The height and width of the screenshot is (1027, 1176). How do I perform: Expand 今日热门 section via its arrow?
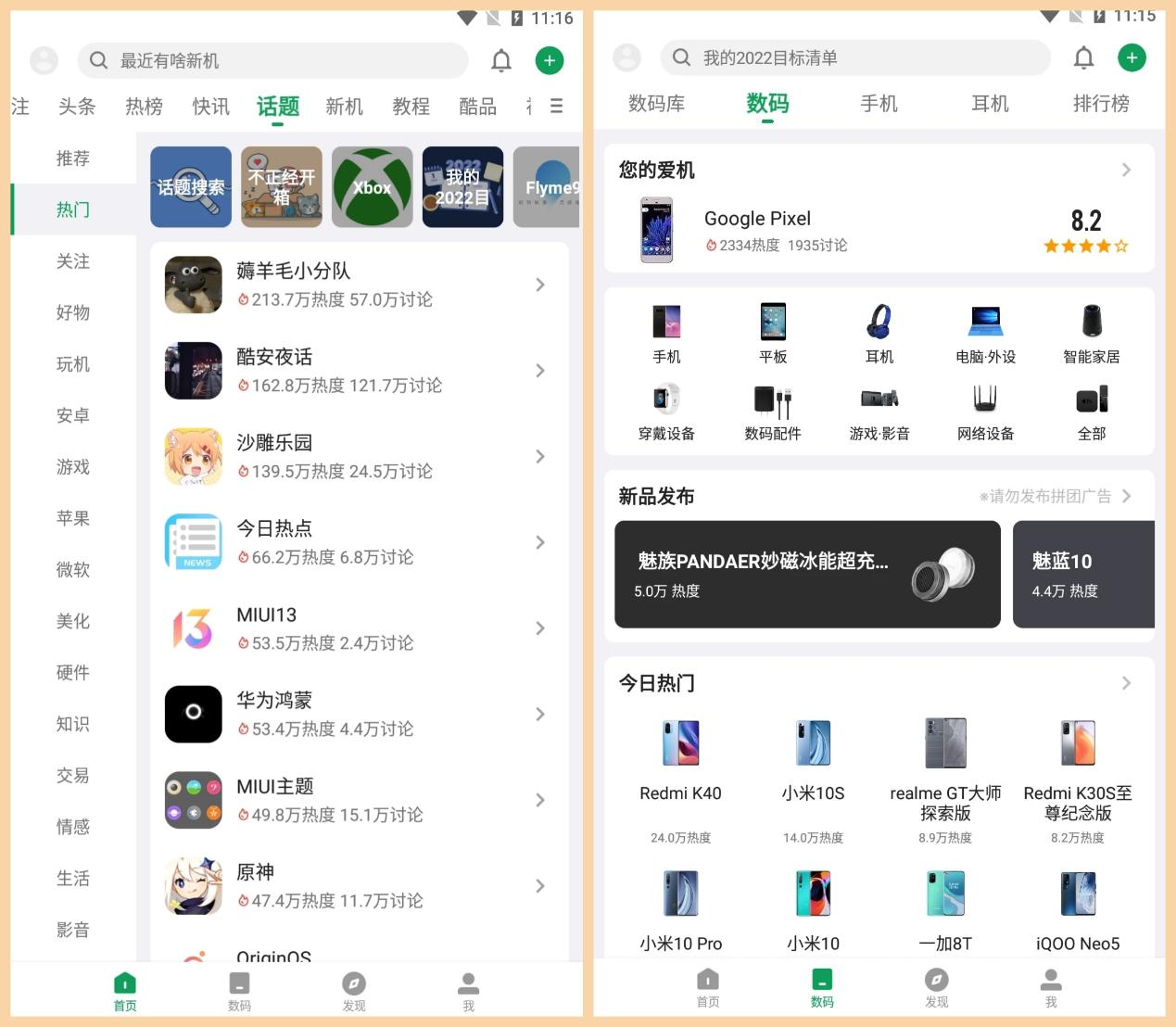[1127, 683]
